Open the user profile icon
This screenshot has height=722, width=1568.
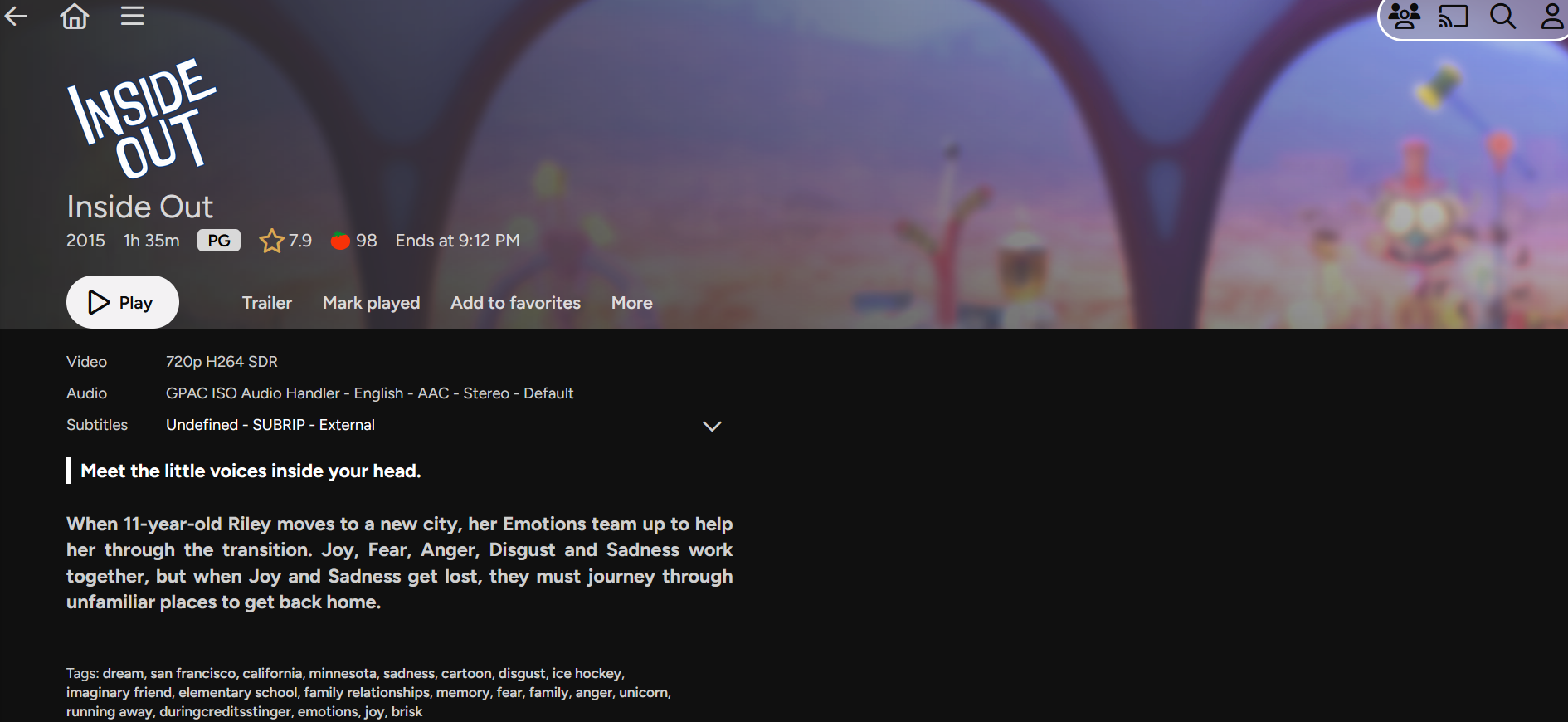click(x=1552, y=17)
